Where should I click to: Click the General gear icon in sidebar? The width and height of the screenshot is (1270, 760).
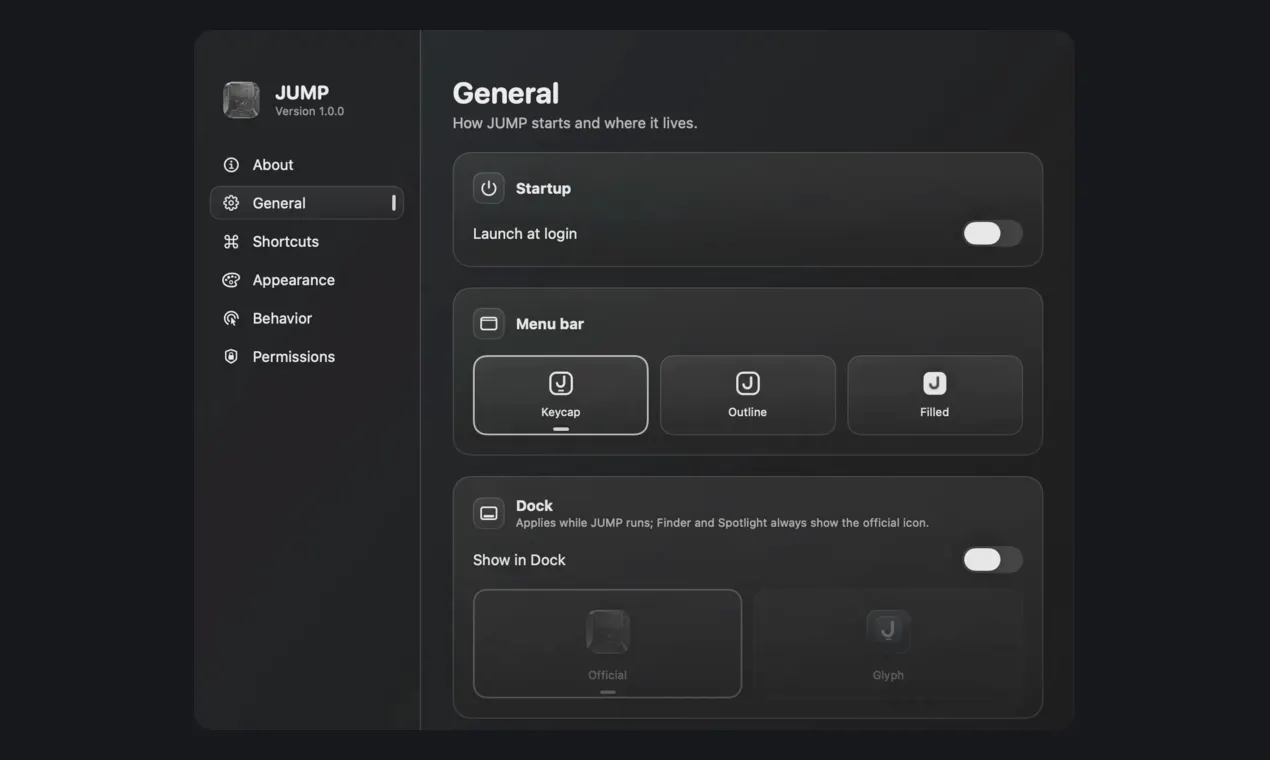pyautogui.click(x=231, y=203)
